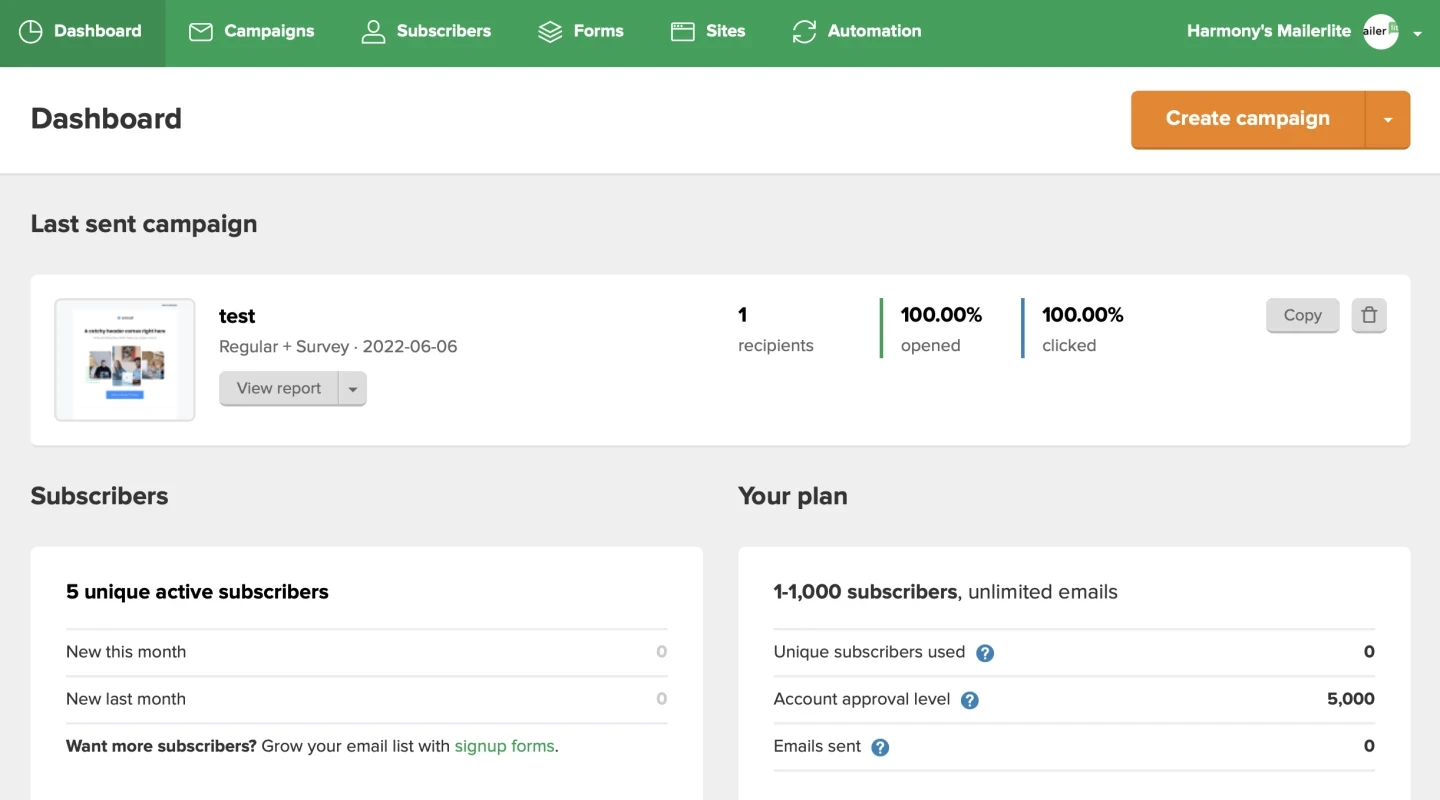The image size is (1440, 800).
Task: Click the Automation circular arrows icon
Action: 804,32
